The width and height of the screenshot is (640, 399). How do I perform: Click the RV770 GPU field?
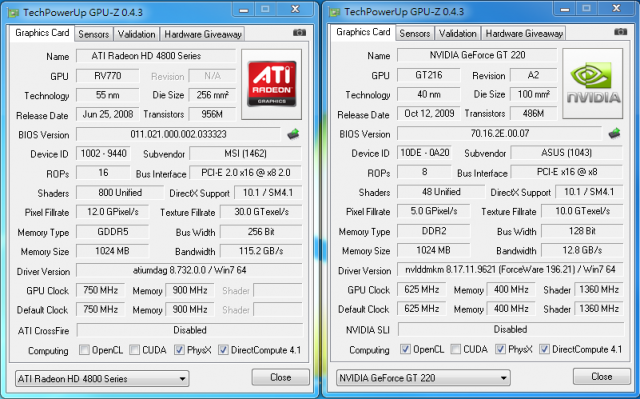(108, 76)
